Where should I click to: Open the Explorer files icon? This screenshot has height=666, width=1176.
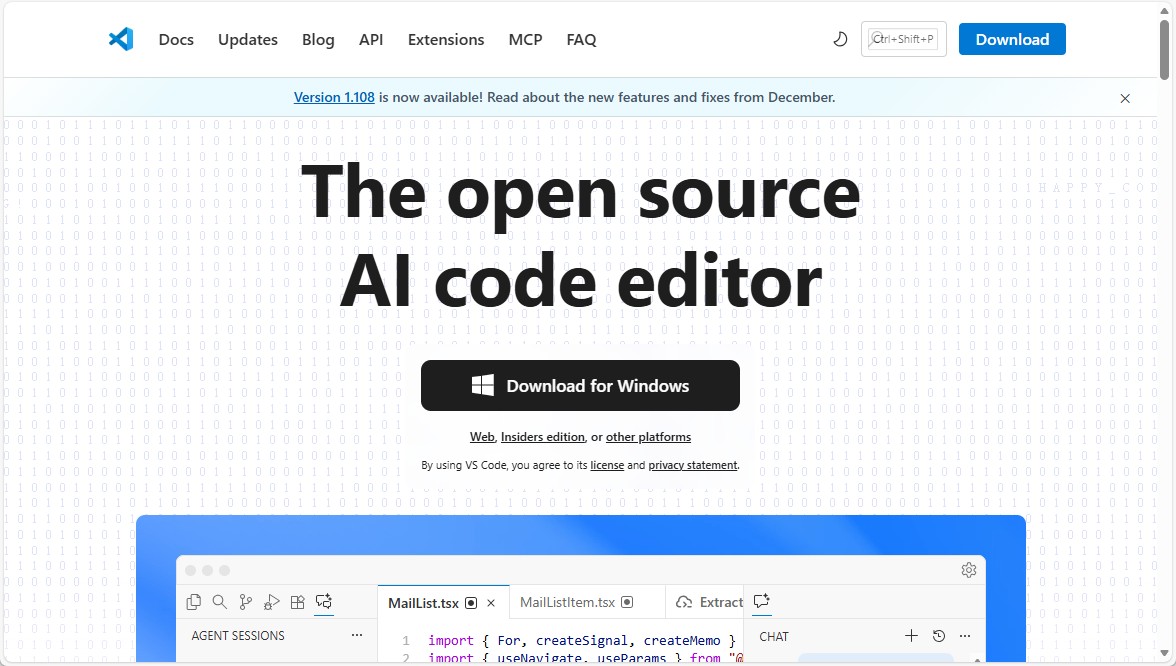[x=194, y=602]
